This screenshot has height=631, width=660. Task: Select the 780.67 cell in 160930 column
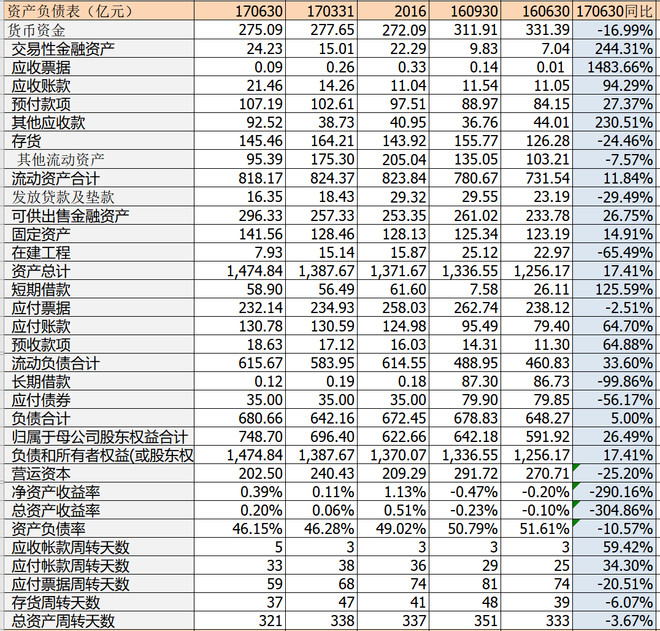click(x=465, y=178)
